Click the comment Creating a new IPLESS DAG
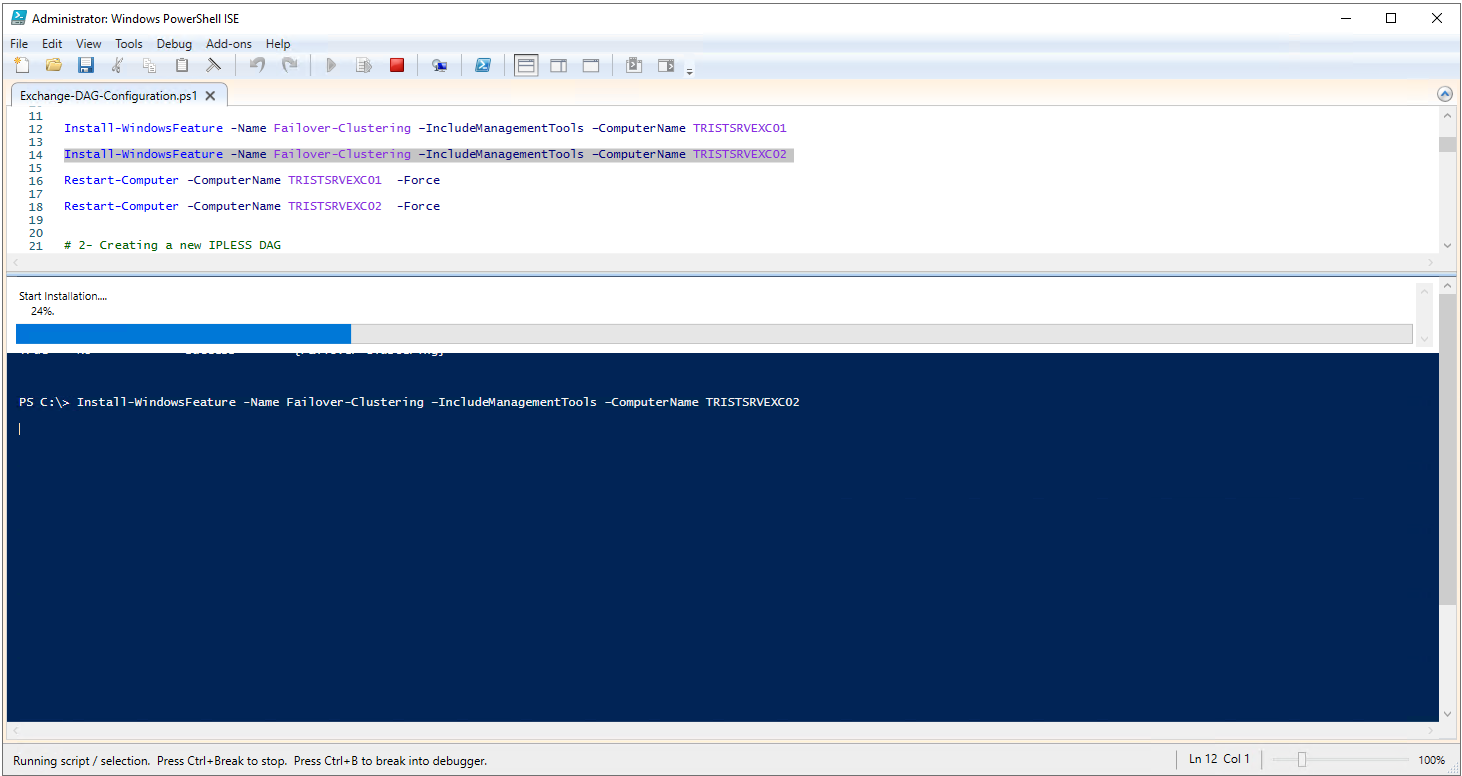The width and height of the screenshot is (1462, 776). pos(172,245)
